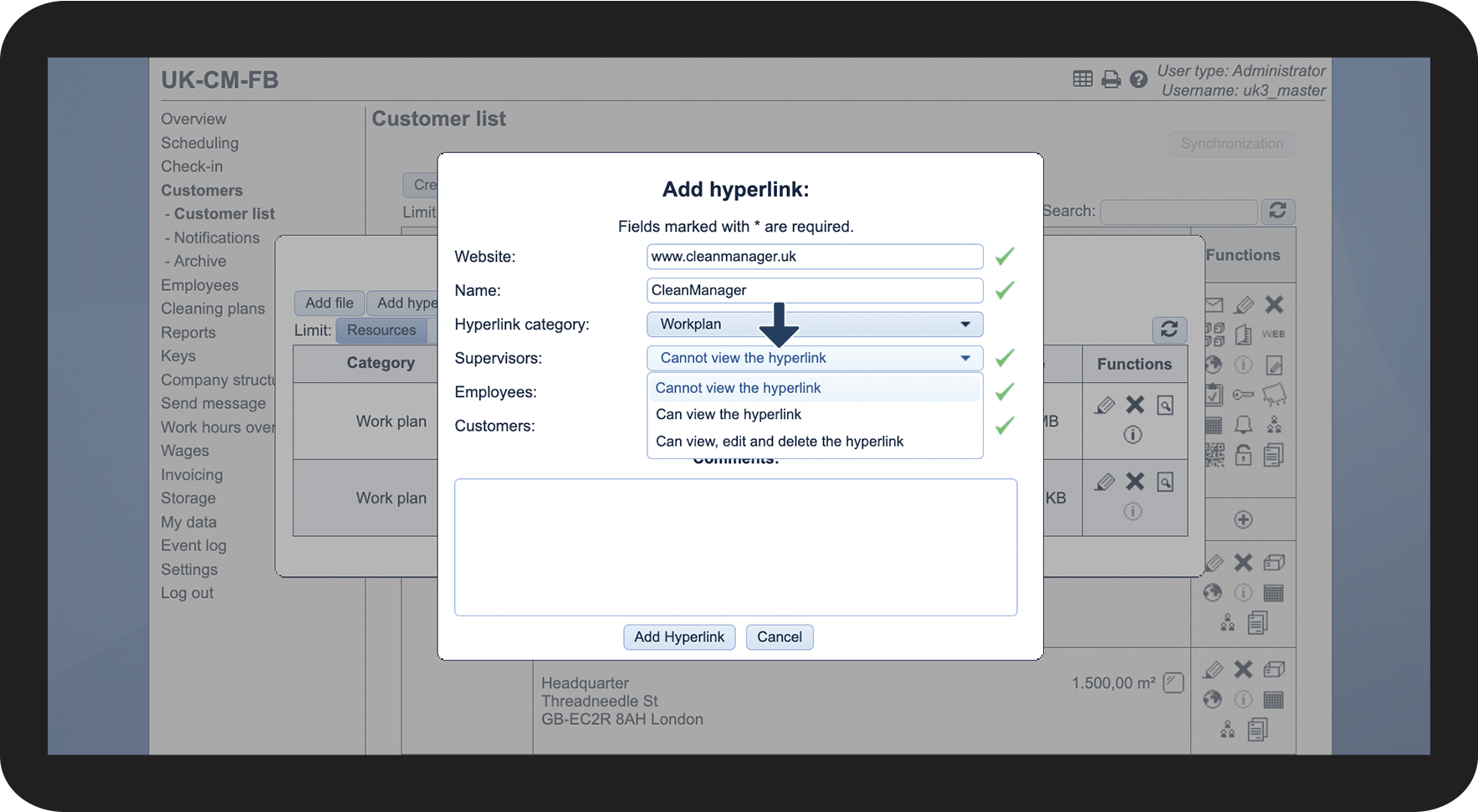1478x812 pixels.
Task: Open Storage in the sidebar
Action: click(188, 498)
